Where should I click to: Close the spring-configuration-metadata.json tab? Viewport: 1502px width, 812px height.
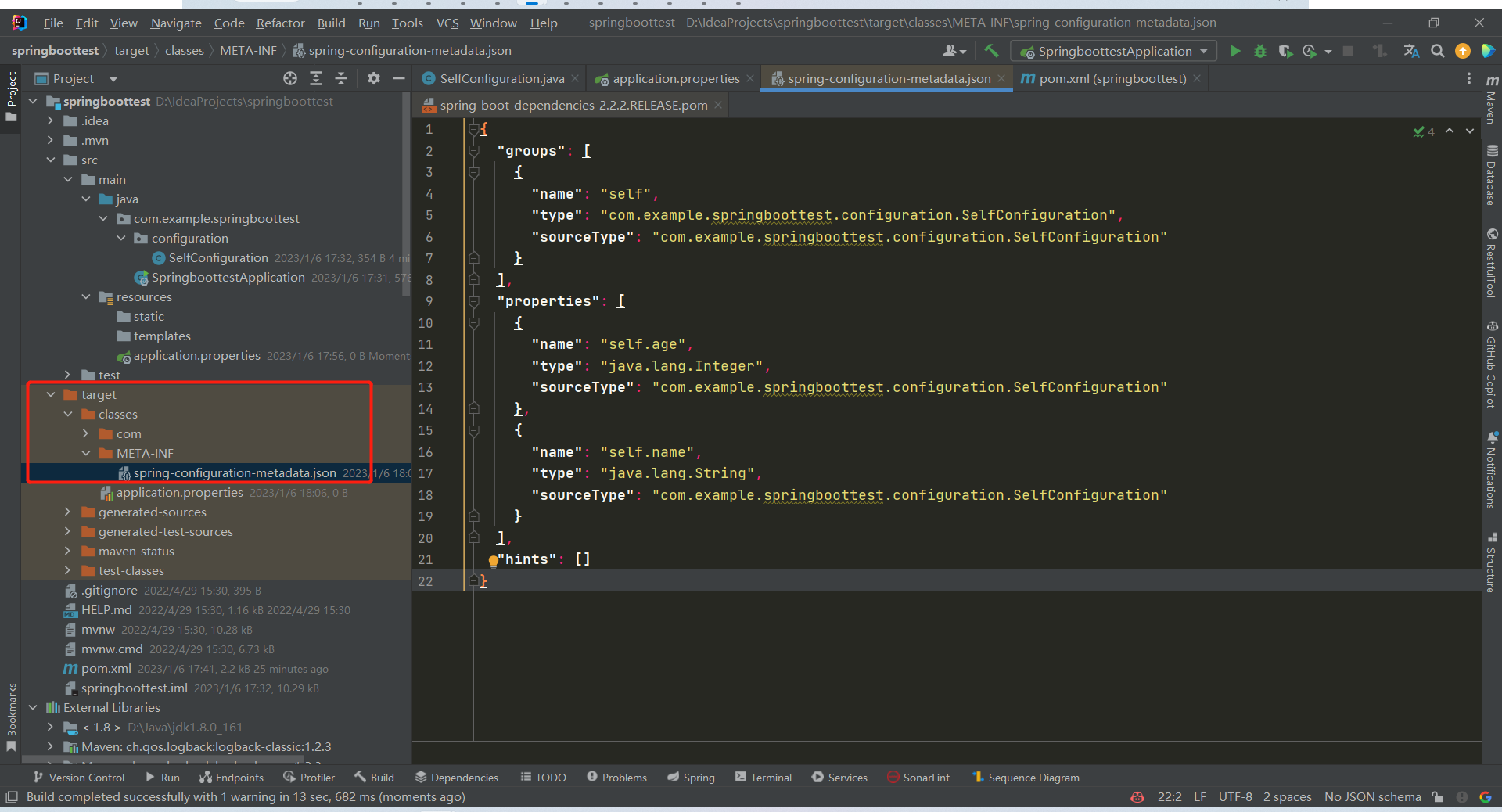coord(1001,78)
